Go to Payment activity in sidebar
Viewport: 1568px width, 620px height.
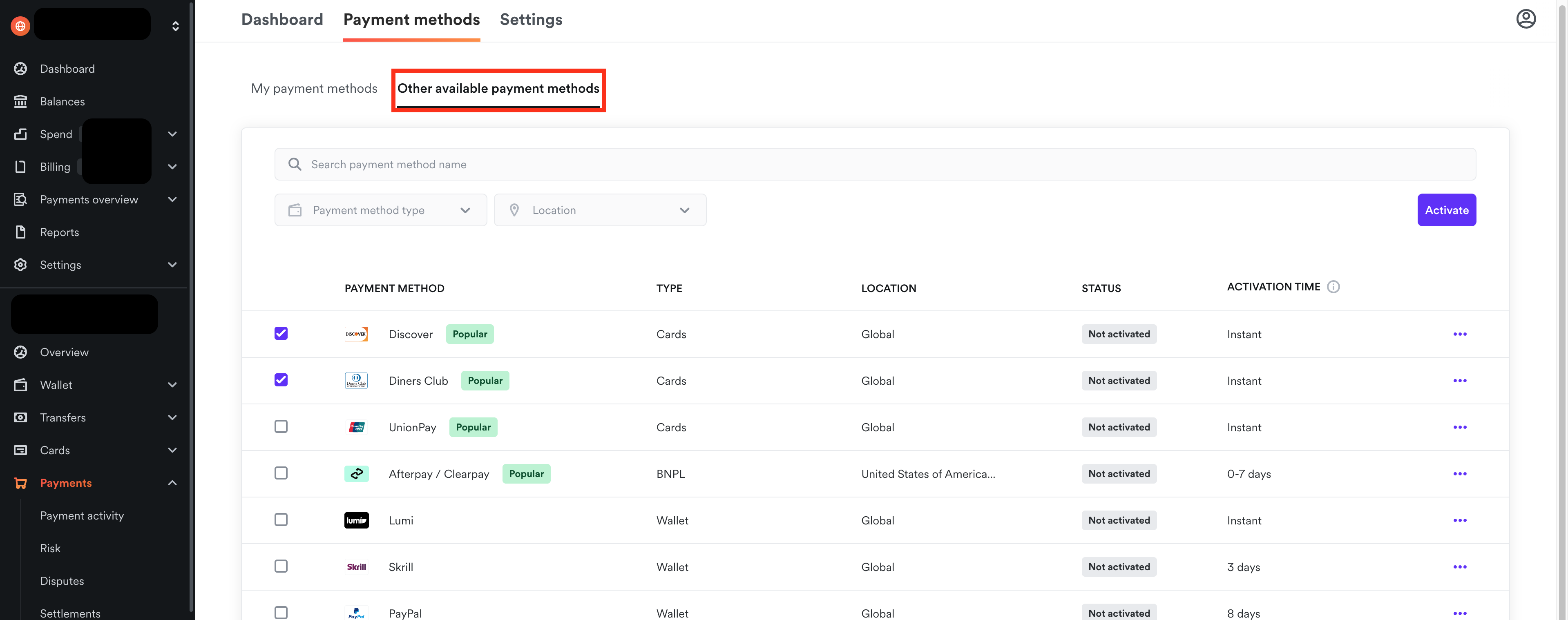click(82, 515)
